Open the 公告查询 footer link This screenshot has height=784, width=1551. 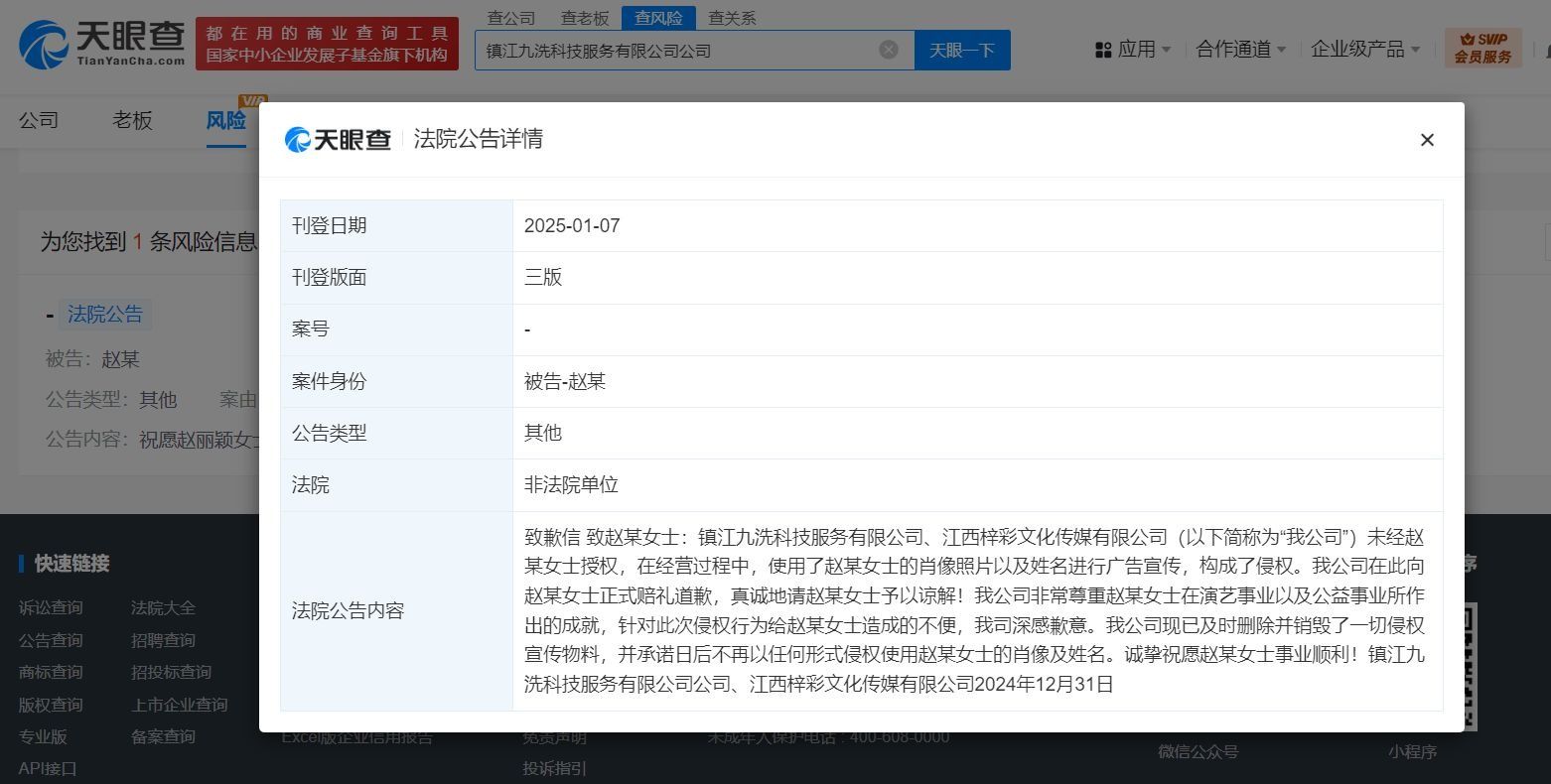click(x=51, y=640)
